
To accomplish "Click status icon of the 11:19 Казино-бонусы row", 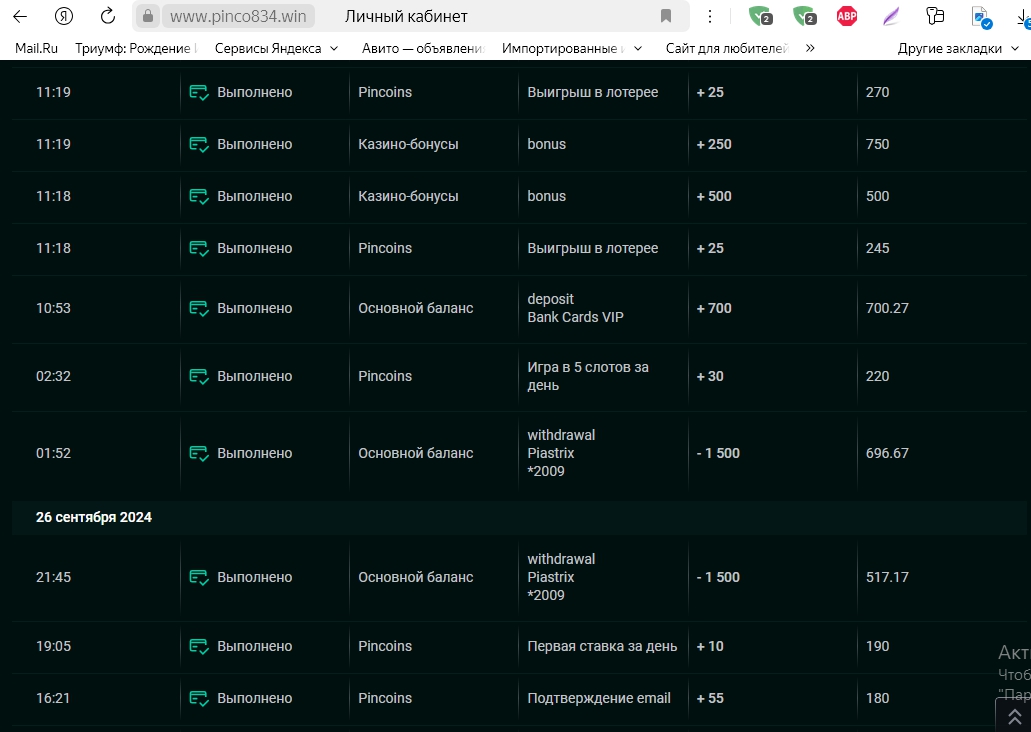I will coord(199,145).
